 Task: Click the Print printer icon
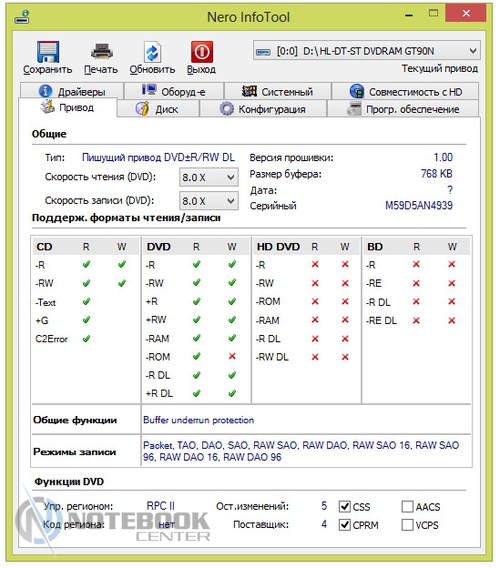[101, 51]
